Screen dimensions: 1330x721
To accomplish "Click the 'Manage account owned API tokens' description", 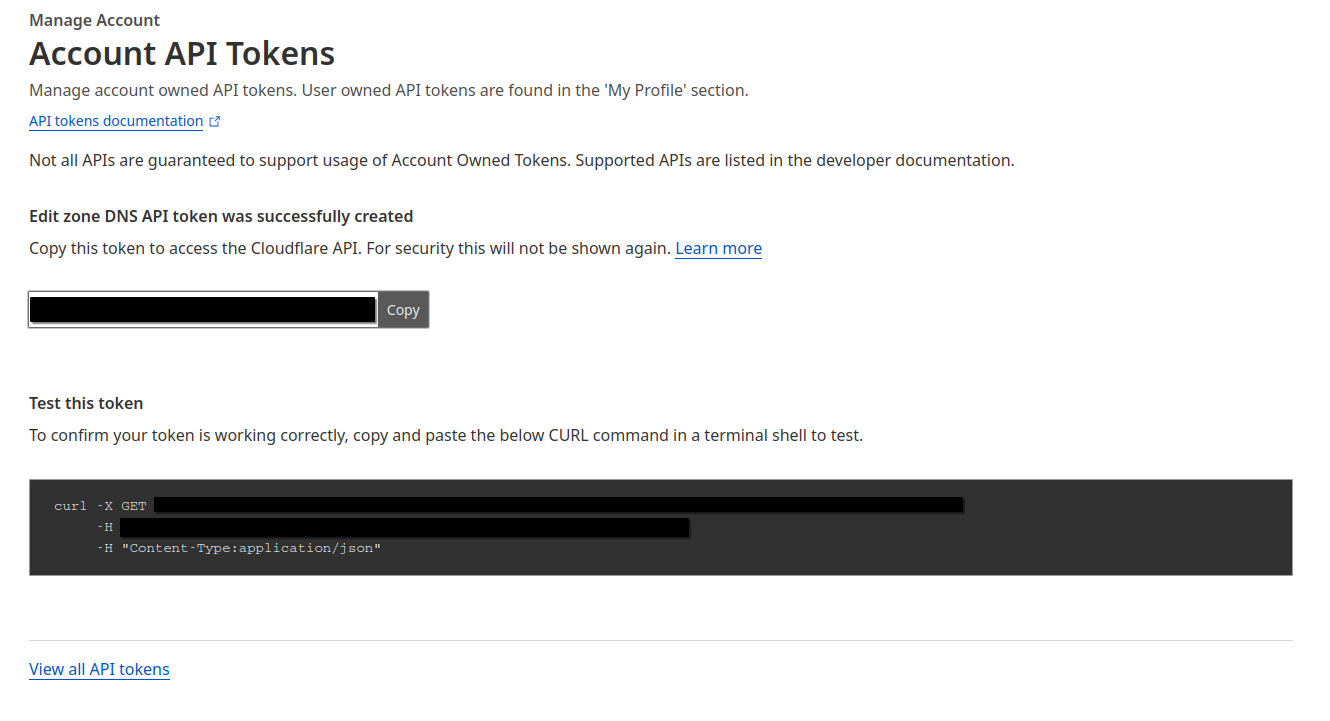I will (x=388, y=90).
